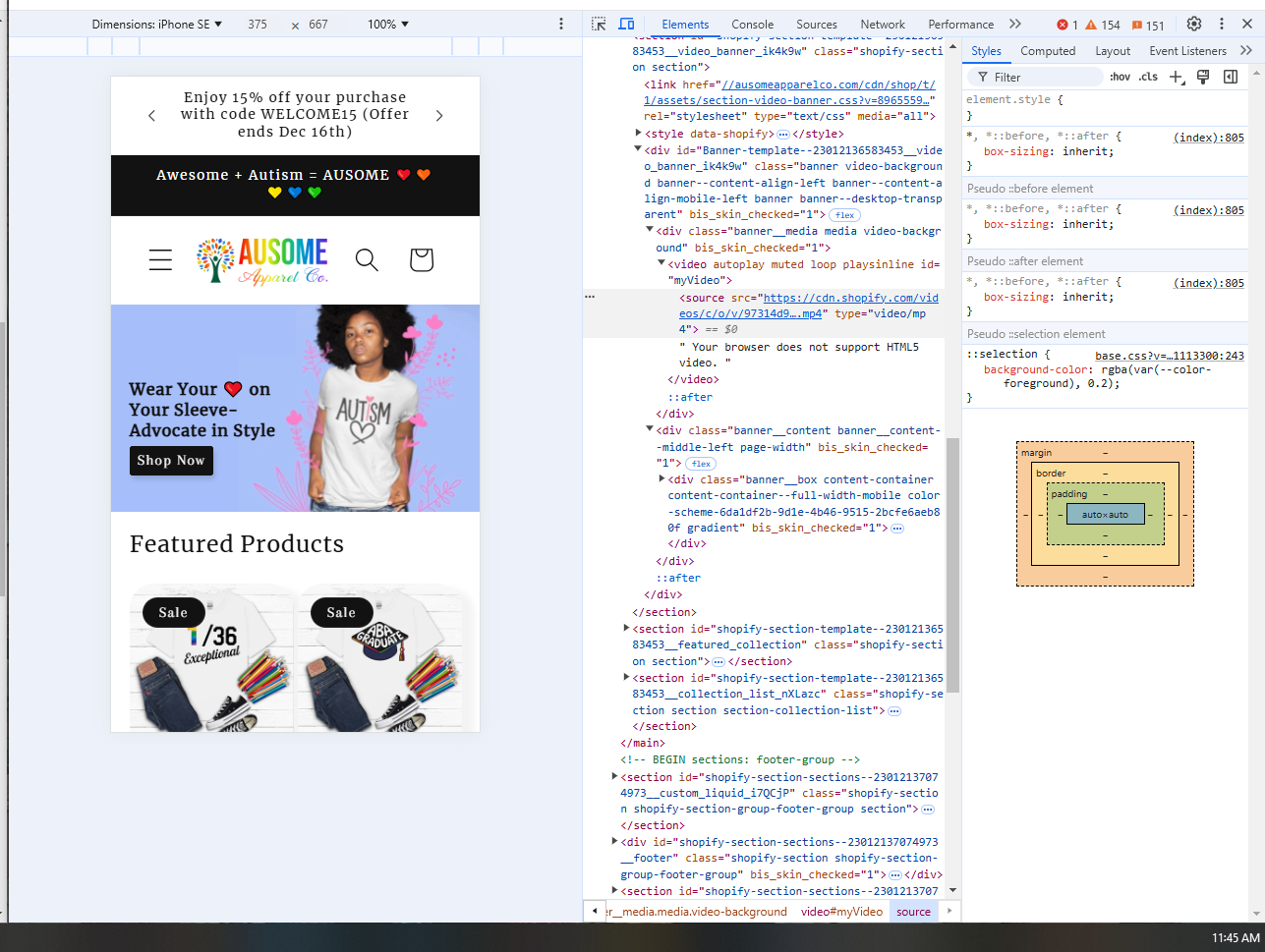This screenshot has width=1265, height=952.
Task: Go to next announcement on site
Action: click(439, 116)
